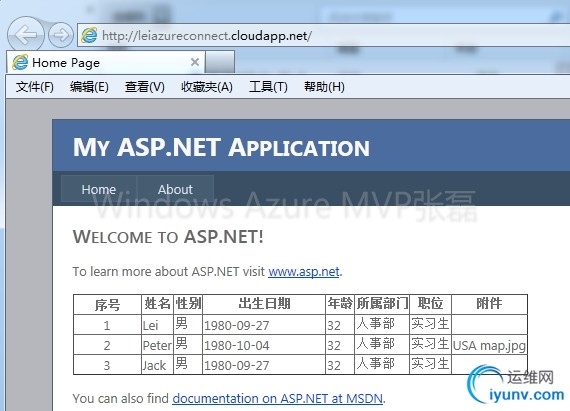Open the 帮助(H) menu
Screen dimensions: 570x411
coord(324,87)
